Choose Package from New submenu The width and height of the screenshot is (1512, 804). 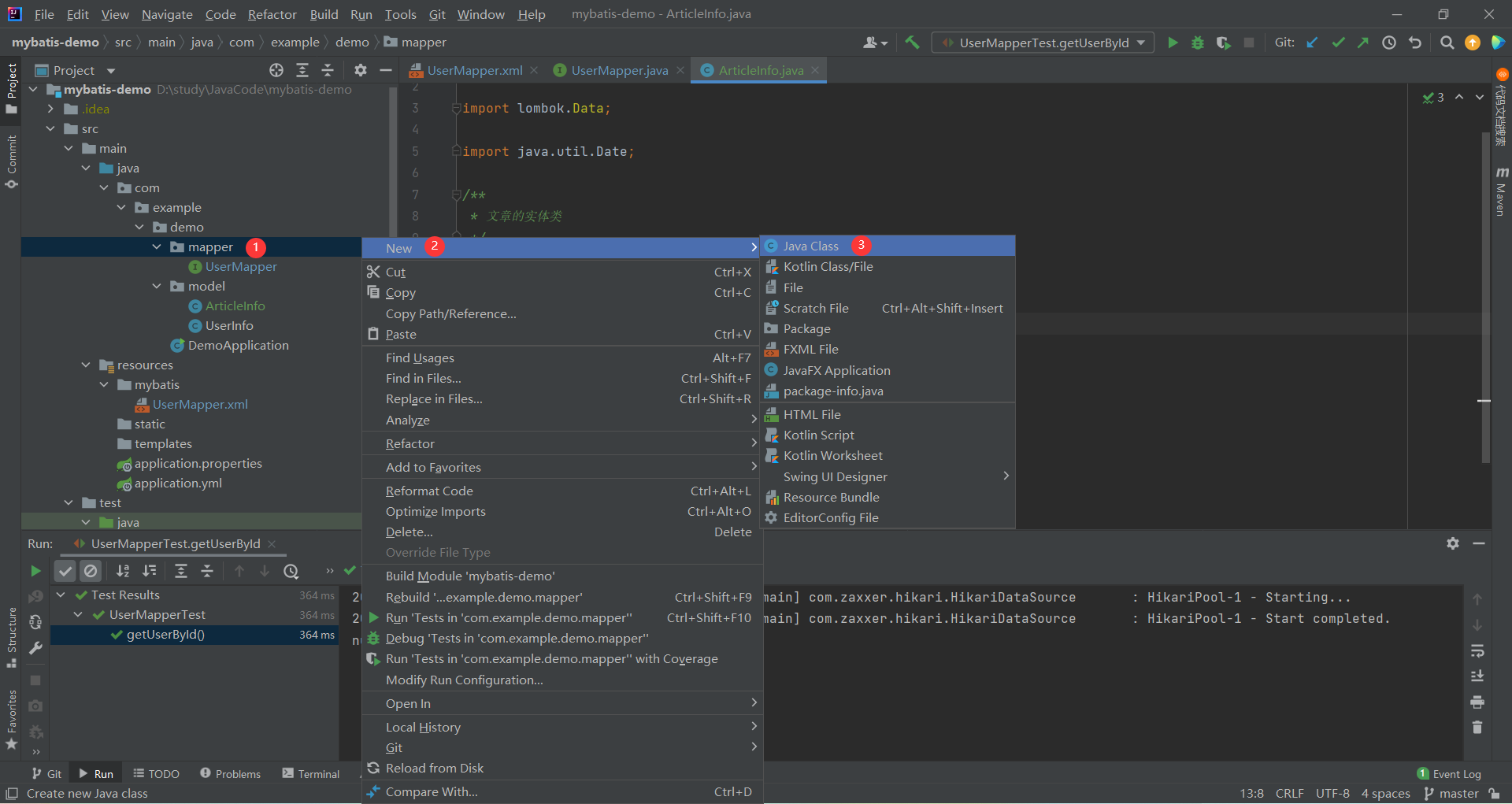[888, 328]
